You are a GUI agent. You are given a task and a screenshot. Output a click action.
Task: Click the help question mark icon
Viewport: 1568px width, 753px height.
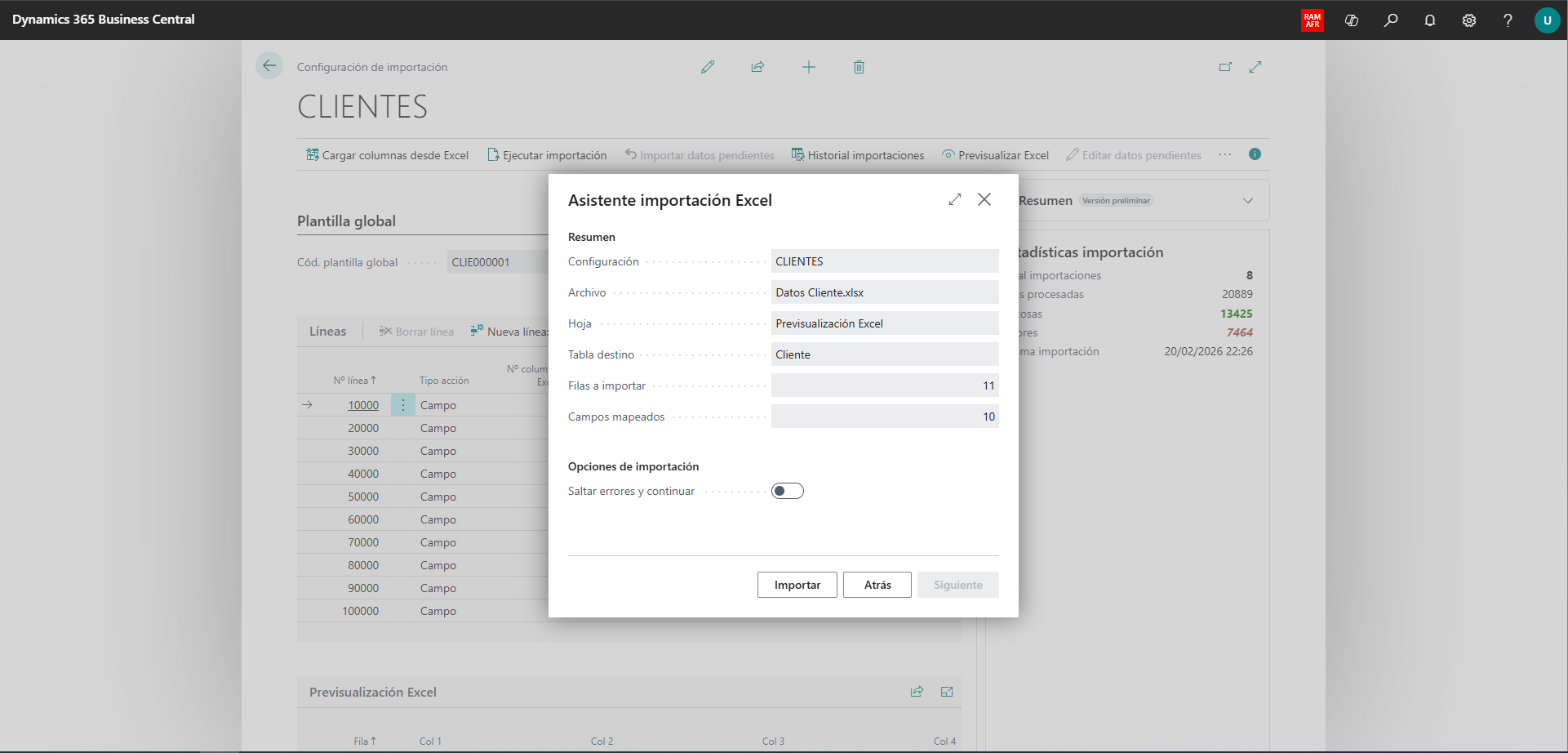[x=1508, y=20]
